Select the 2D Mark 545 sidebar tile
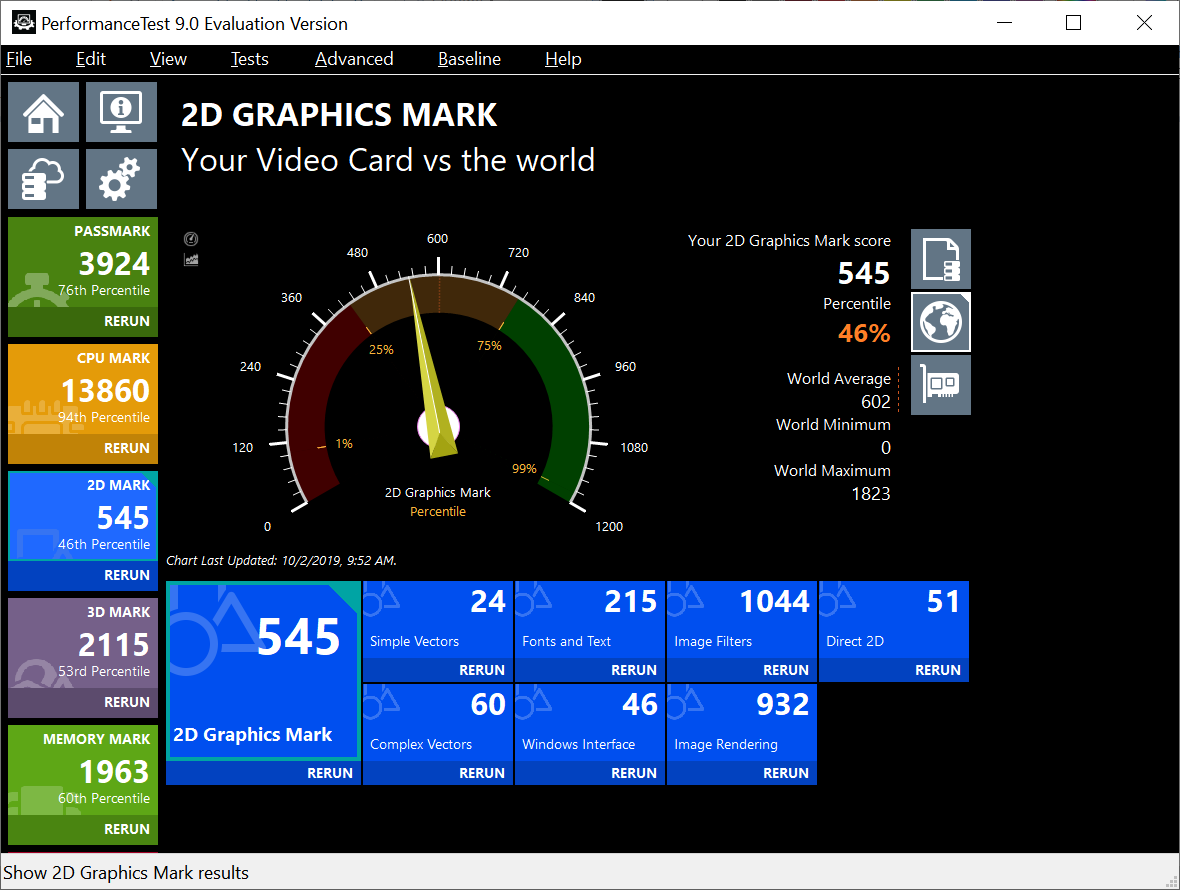 83,516
